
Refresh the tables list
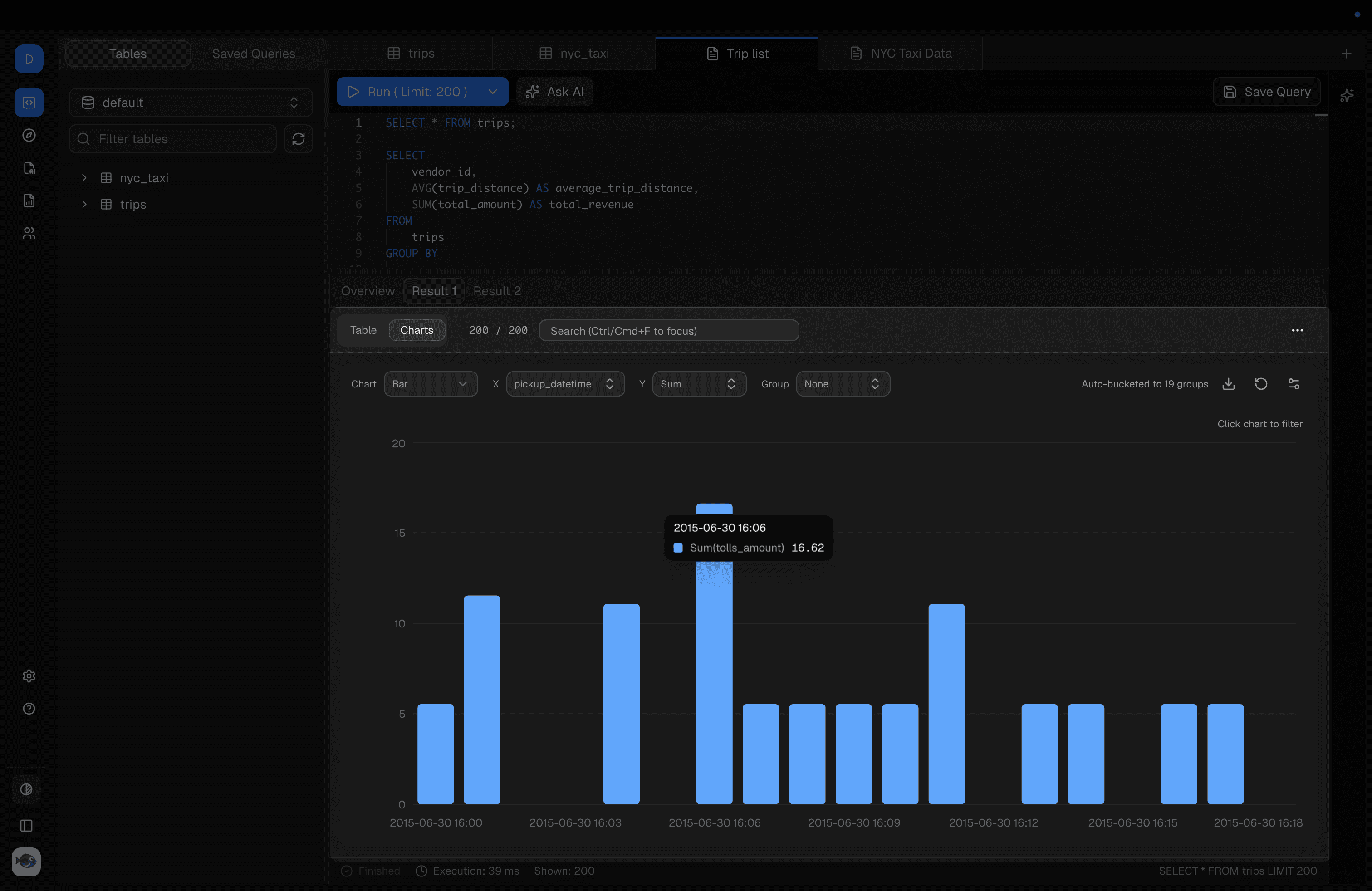(299, 139)
